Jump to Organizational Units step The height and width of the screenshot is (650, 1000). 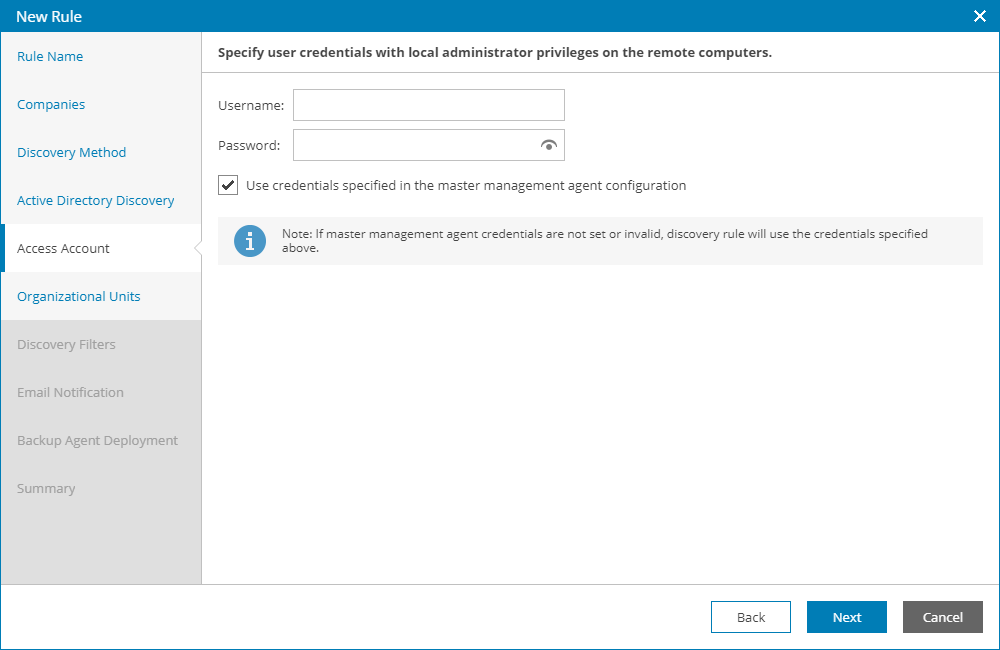click(79, 297)
